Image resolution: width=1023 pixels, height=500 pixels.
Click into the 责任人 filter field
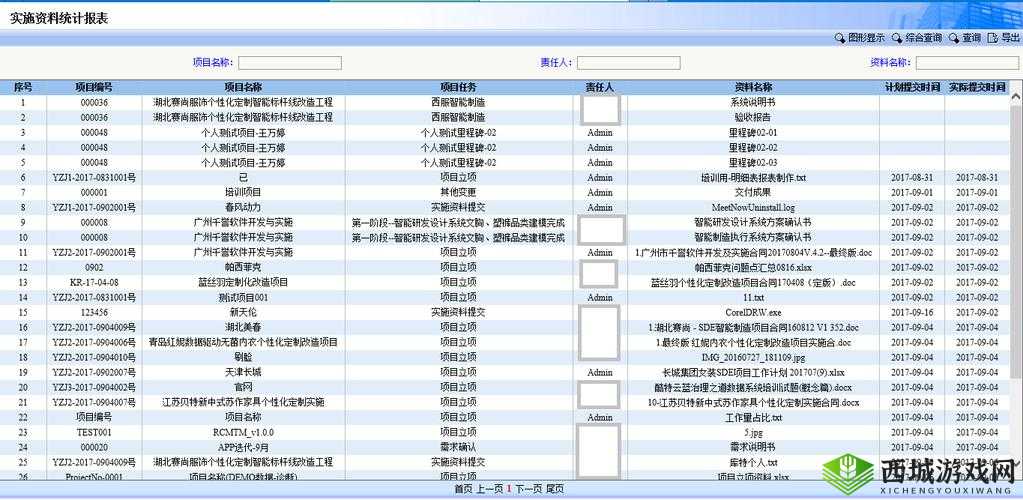pos(628,63)
